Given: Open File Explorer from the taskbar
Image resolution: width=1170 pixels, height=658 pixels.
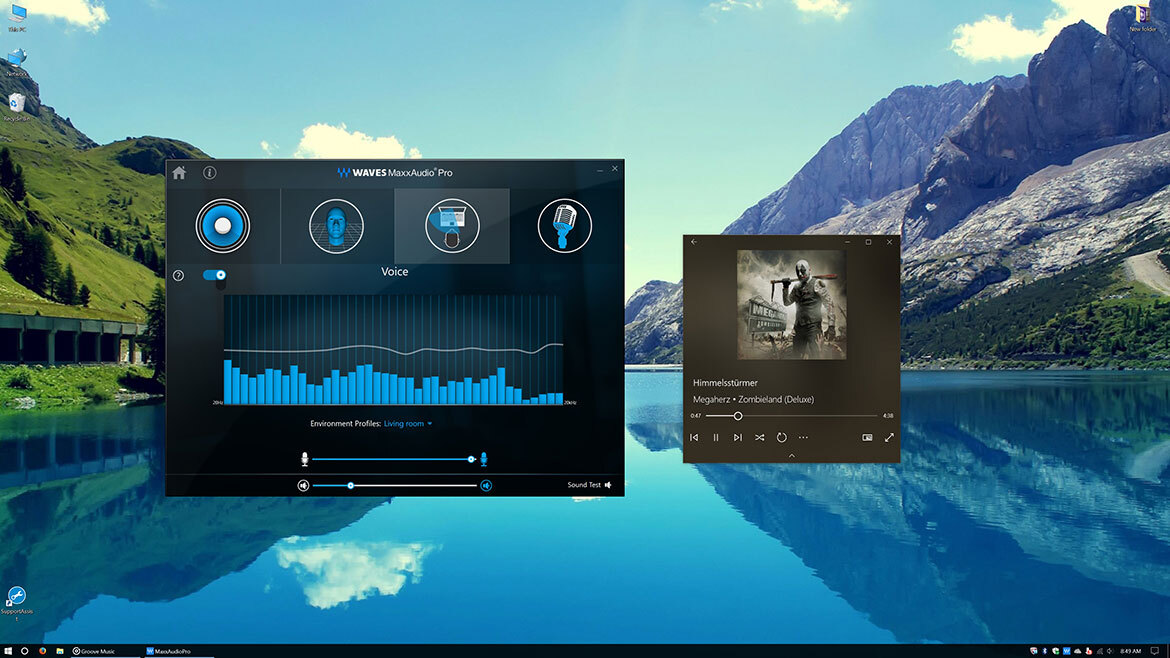Looking at the screenshot, I should coord(60,651).
